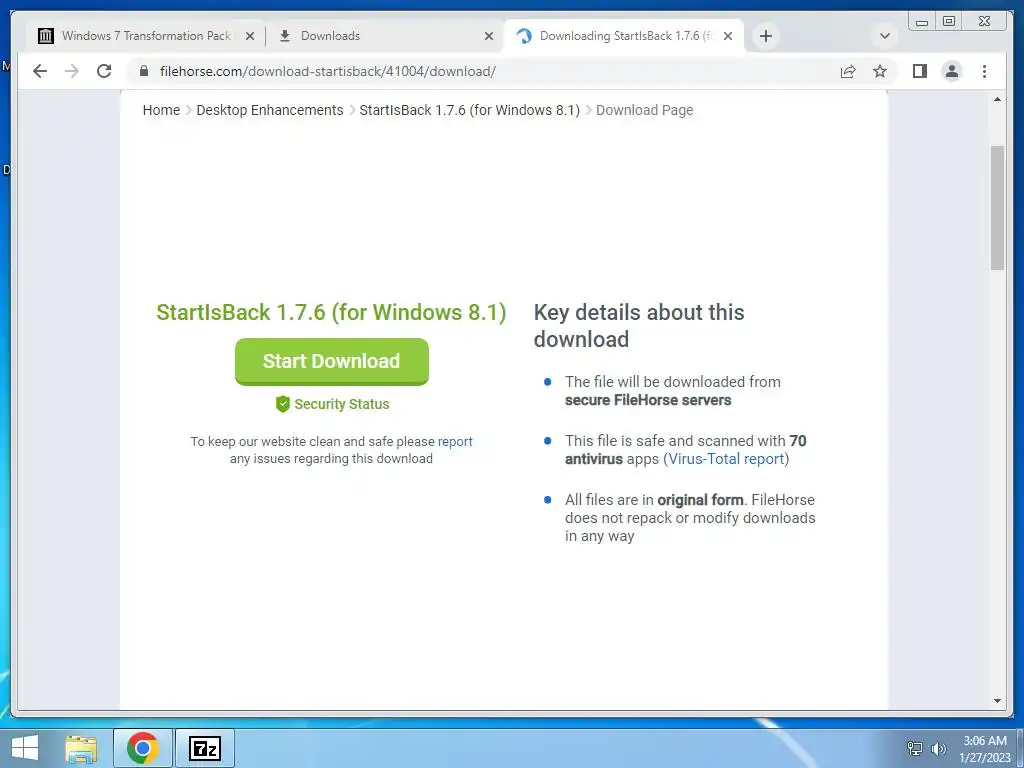Close the Downloads tab

(x=488, y=36)
